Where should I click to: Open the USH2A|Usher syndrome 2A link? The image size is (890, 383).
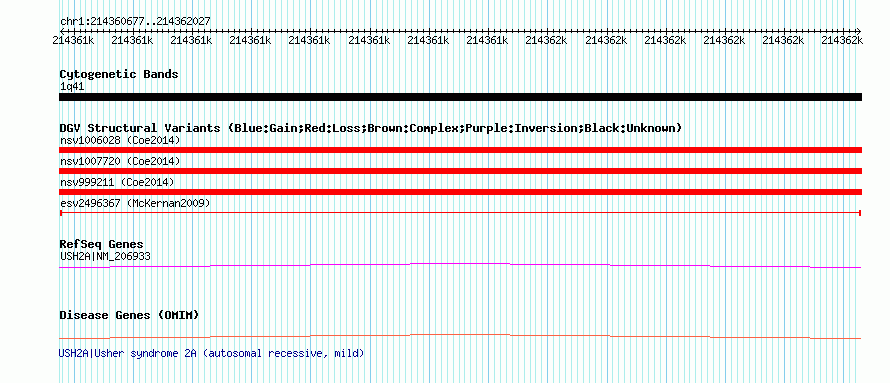click(211, 353)
